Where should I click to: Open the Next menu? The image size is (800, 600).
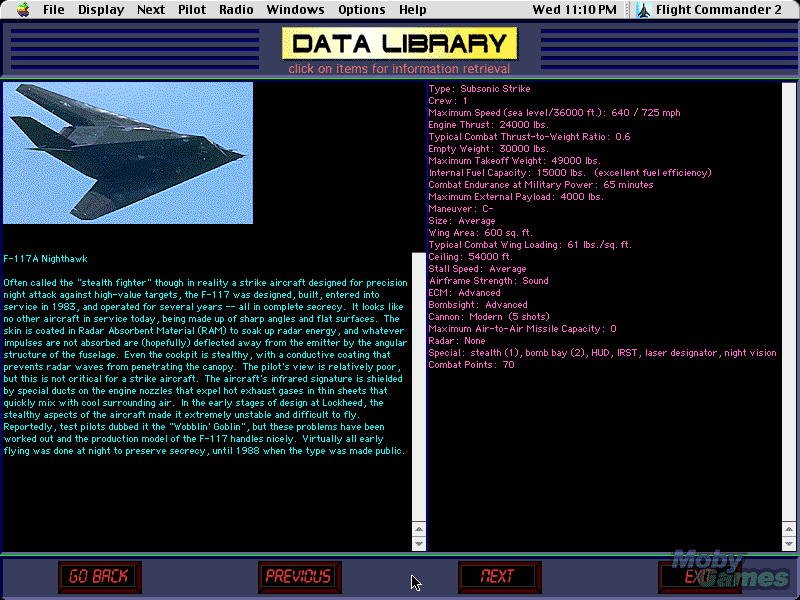[151, 10]
